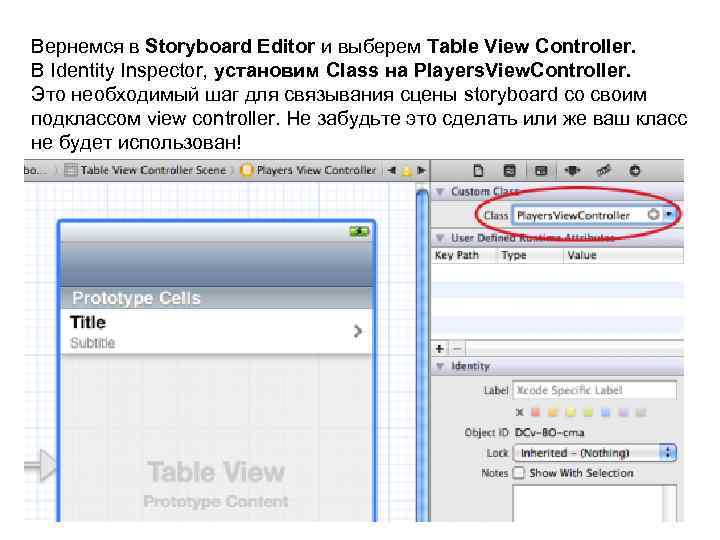The width and height of the screenshot is (720, 540).
Task: Select Table View Controller Scene breadcrumb
Action: coord(146,170)
